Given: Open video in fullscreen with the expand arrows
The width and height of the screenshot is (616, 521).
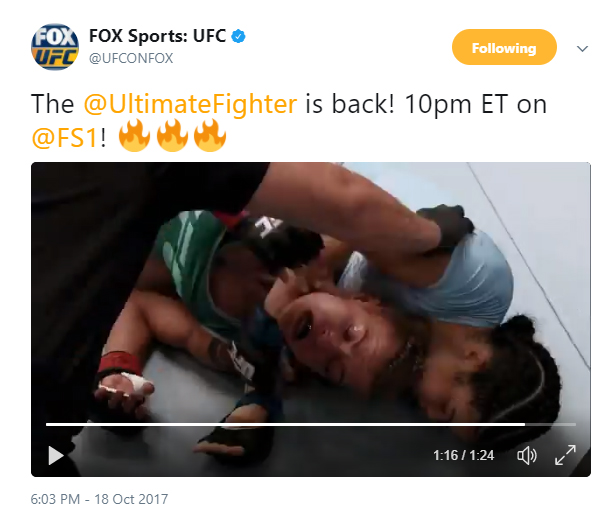Looking at the screenshot, I should [x=565, y=455].
